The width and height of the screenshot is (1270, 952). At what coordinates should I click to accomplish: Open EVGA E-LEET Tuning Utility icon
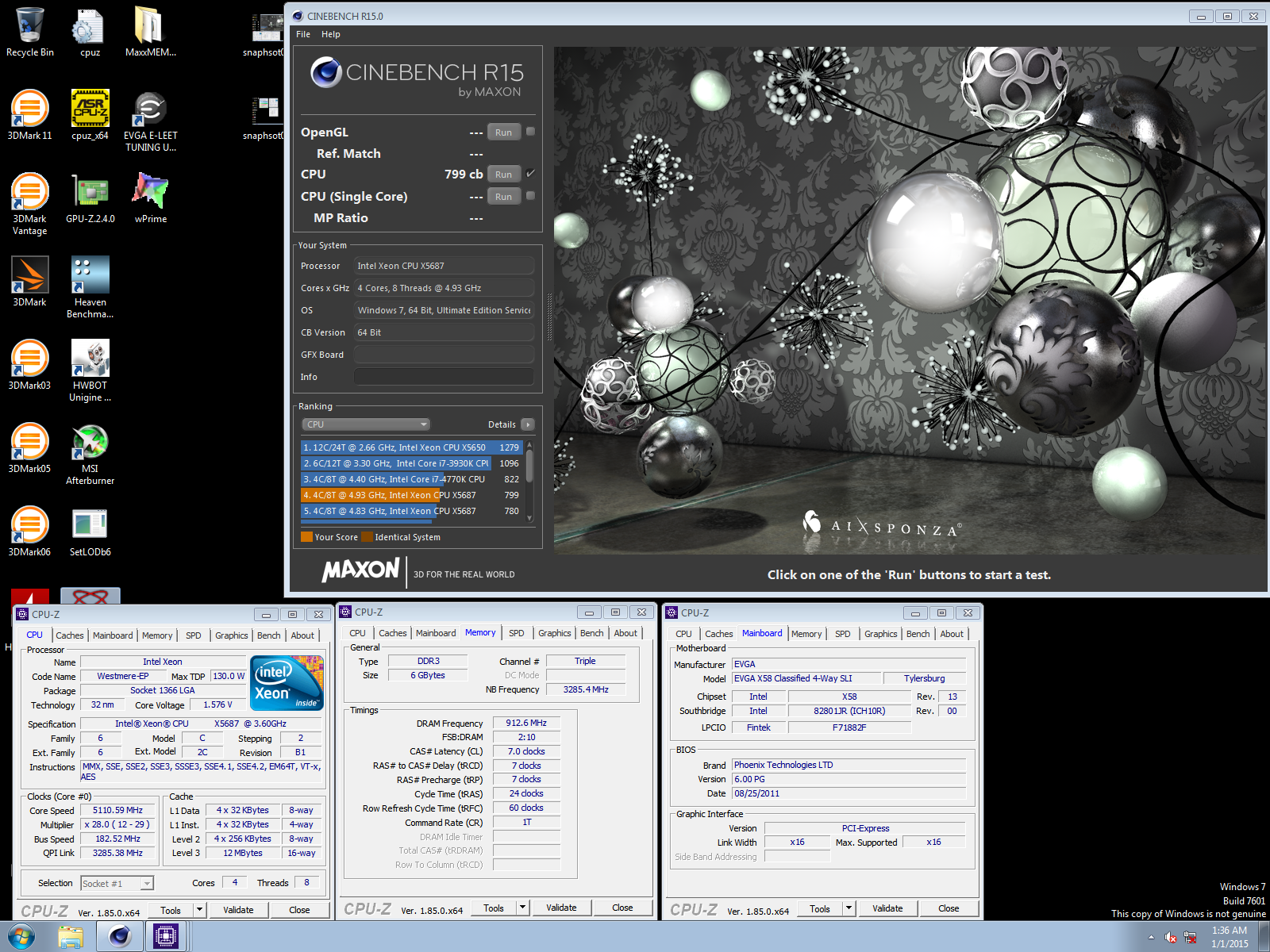[x=150, y=121]
